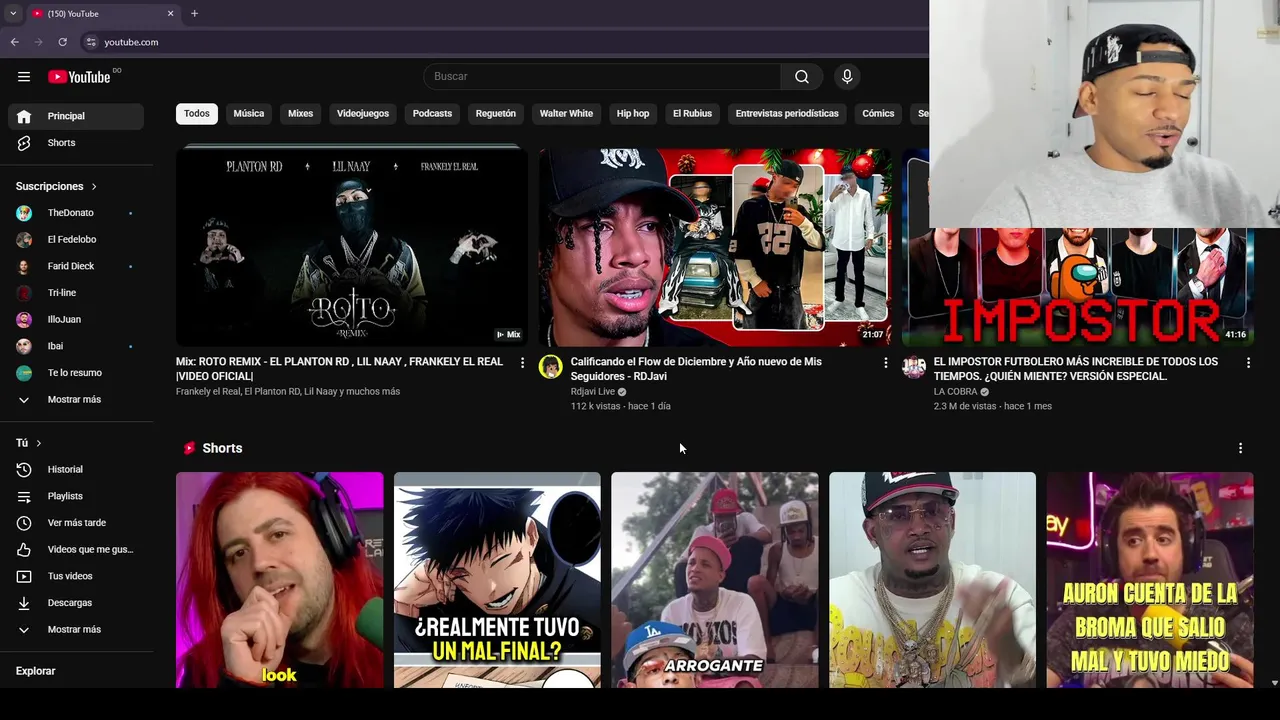
Task: Select the Walter White filter chip
Action: (x=567, y=114)
